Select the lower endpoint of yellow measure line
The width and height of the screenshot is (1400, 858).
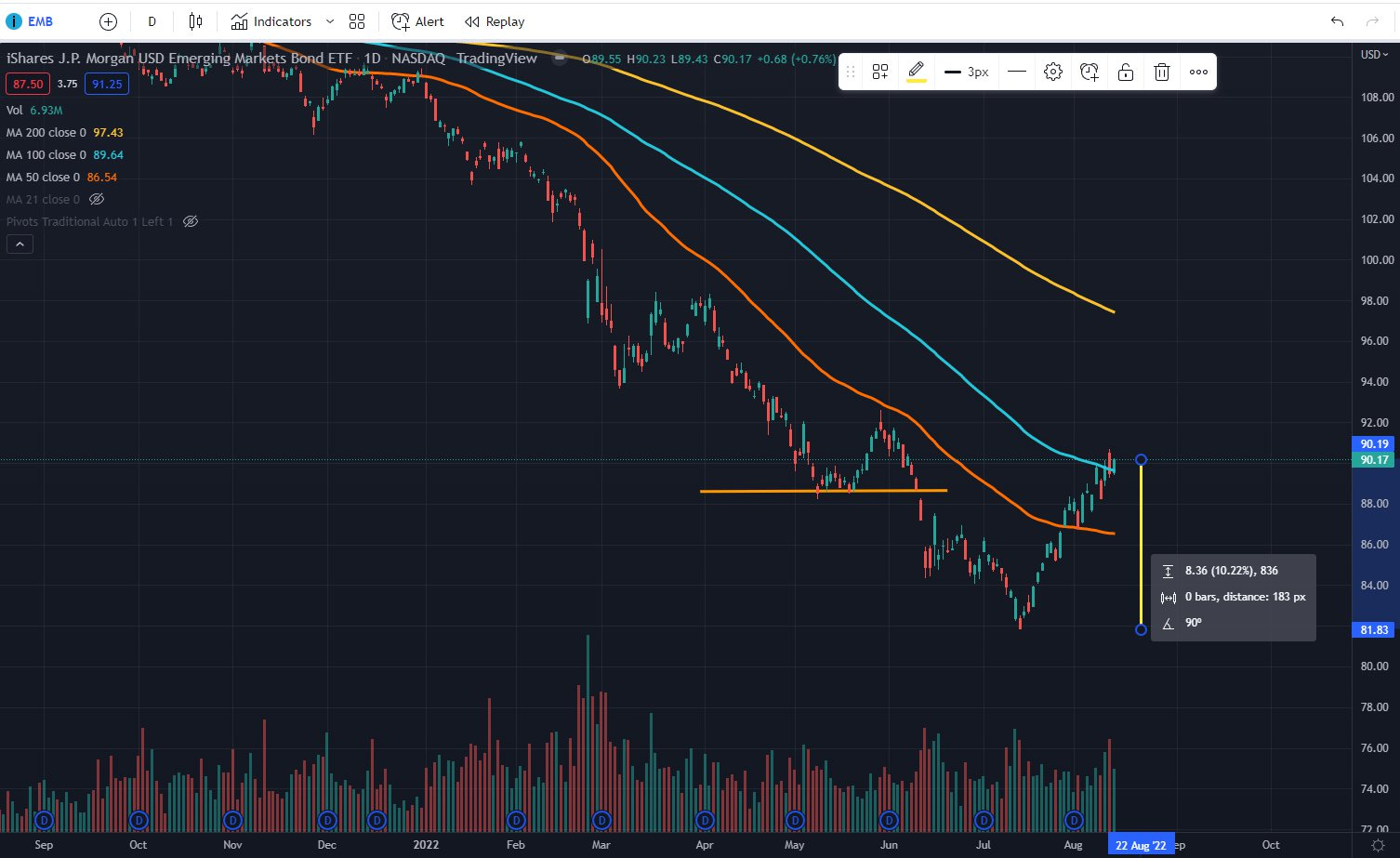[1142, 630]
